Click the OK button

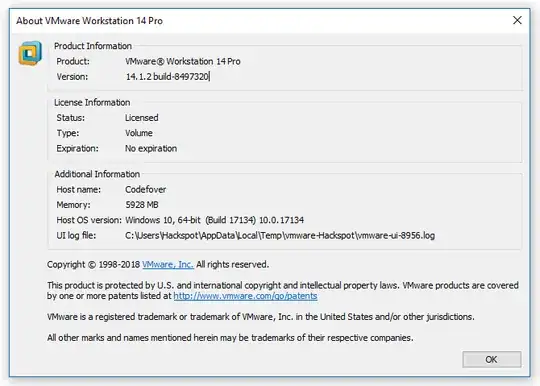click(x=491, y=359)
